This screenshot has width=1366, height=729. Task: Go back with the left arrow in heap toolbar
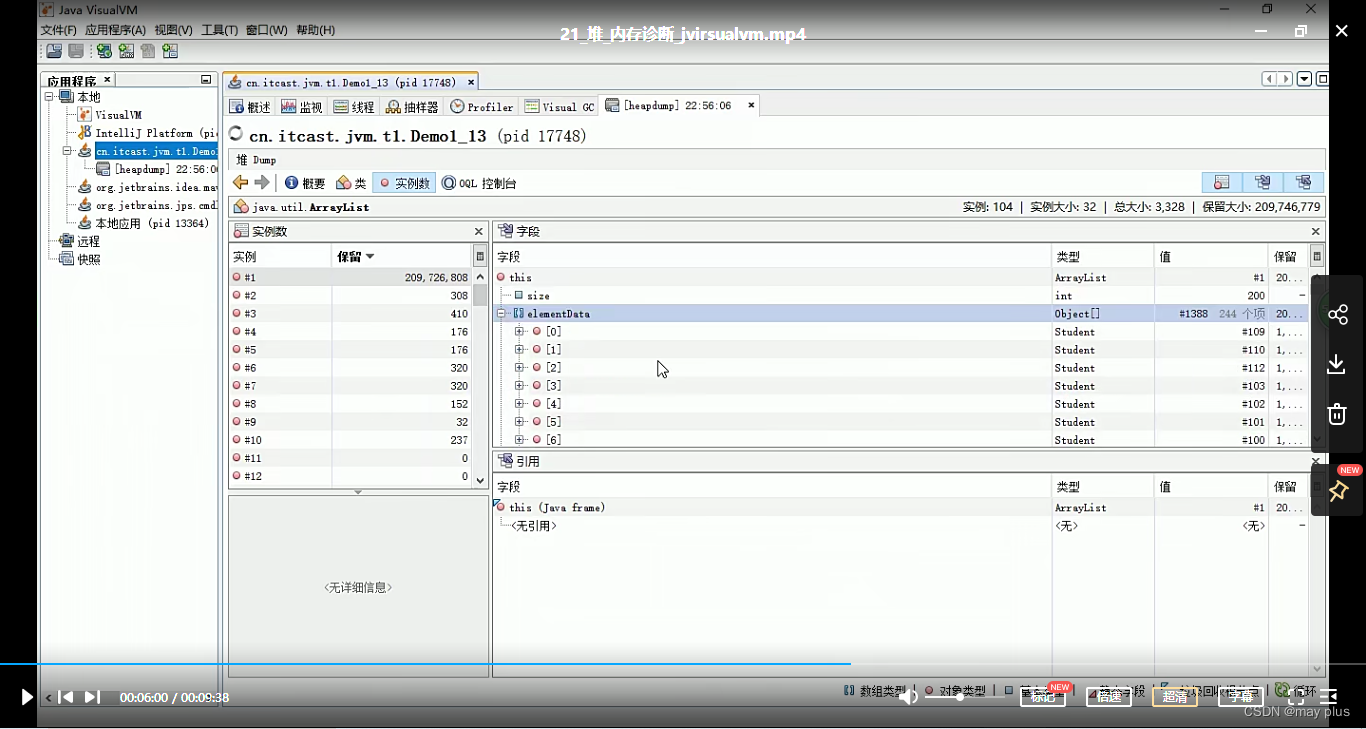pos(240,182)
